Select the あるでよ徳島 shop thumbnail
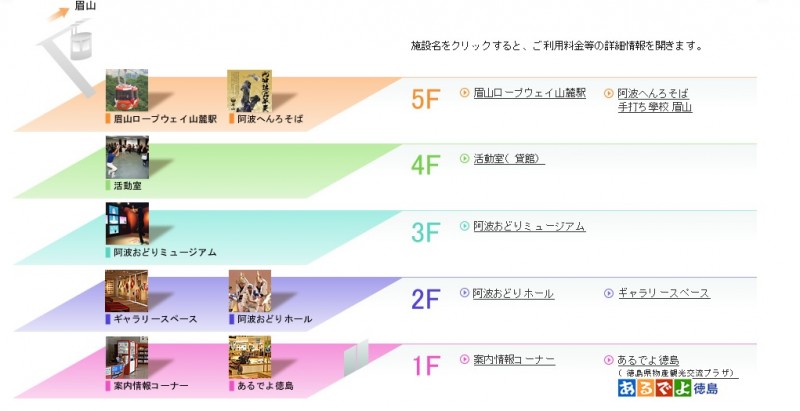 [x=250, y=357]
